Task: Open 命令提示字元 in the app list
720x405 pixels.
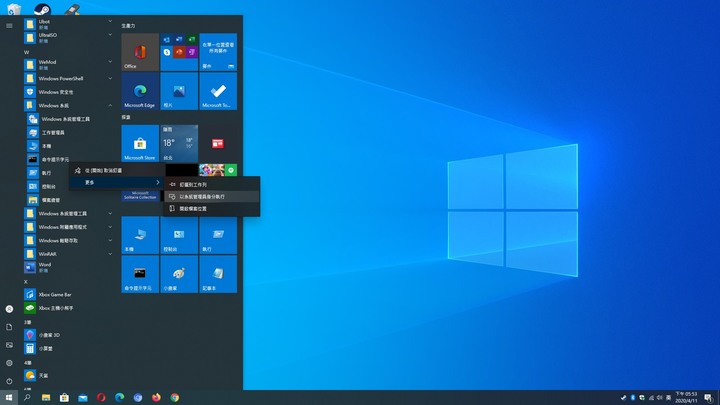Action: click(69, 159)
